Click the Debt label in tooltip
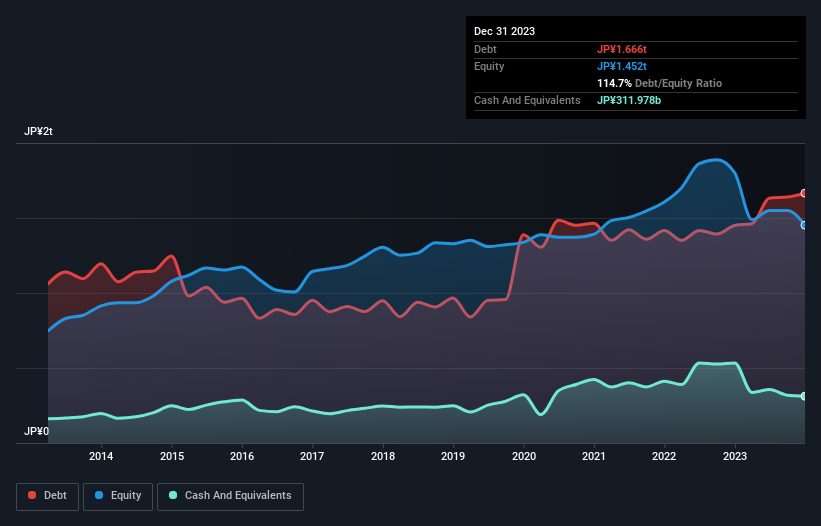Viewport: 821px width, 526px height. coord(485,49)
